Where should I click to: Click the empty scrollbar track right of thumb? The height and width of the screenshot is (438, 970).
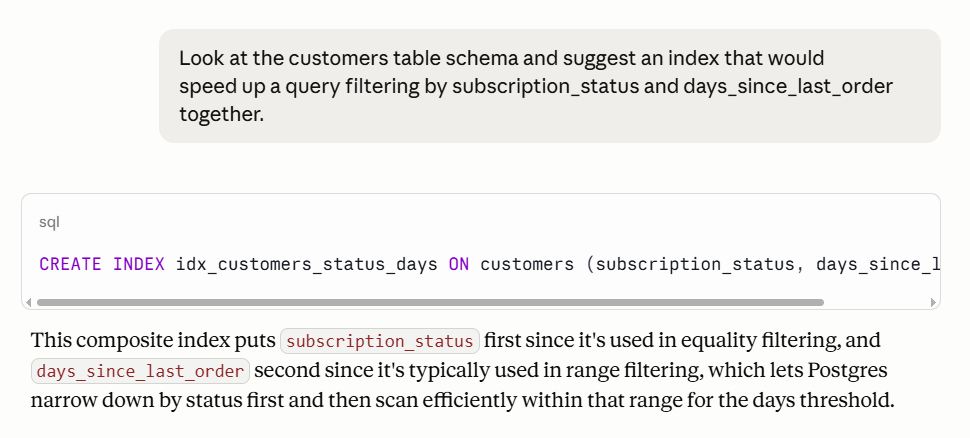point(877,303)
